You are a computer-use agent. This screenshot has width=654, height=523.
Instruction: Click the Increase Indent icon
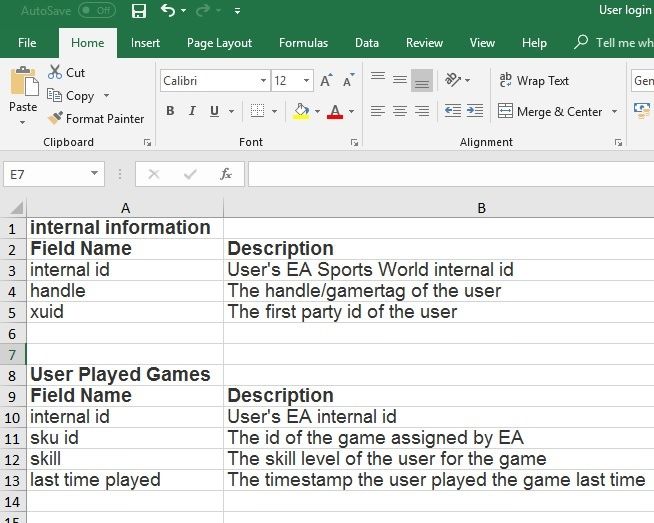474,111
